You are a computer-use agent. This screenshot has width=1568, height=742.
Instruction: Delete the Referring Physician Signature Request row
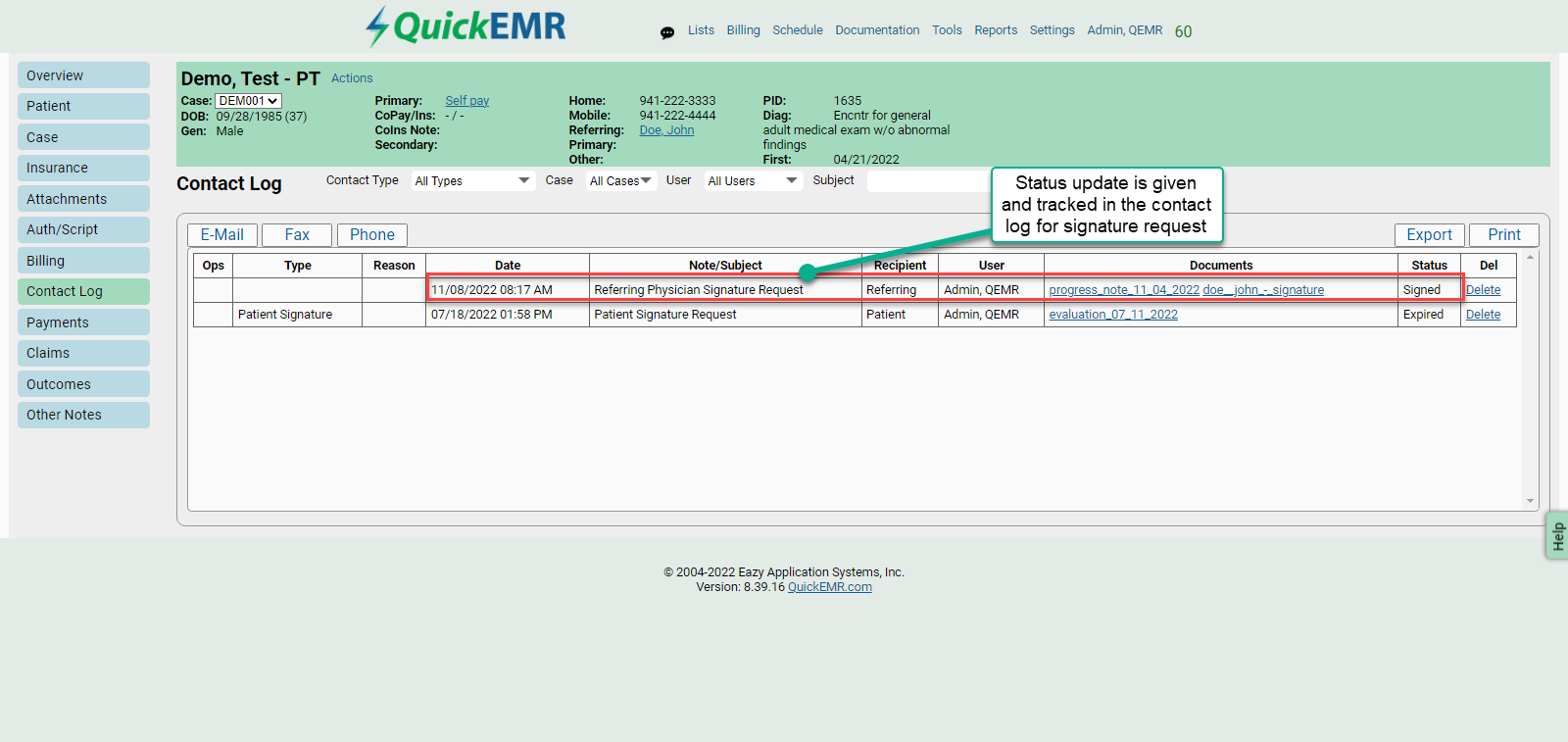tap(1483, 290)
